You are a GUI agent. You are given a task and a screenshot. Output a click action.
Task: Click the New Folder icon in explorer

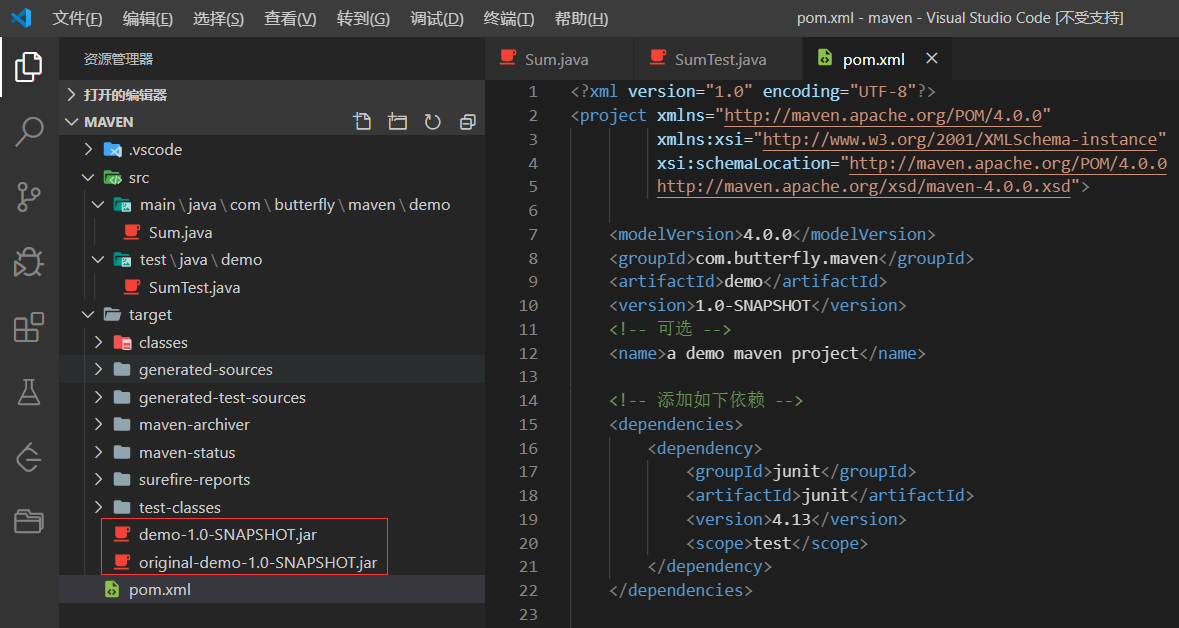coord(398,122)
